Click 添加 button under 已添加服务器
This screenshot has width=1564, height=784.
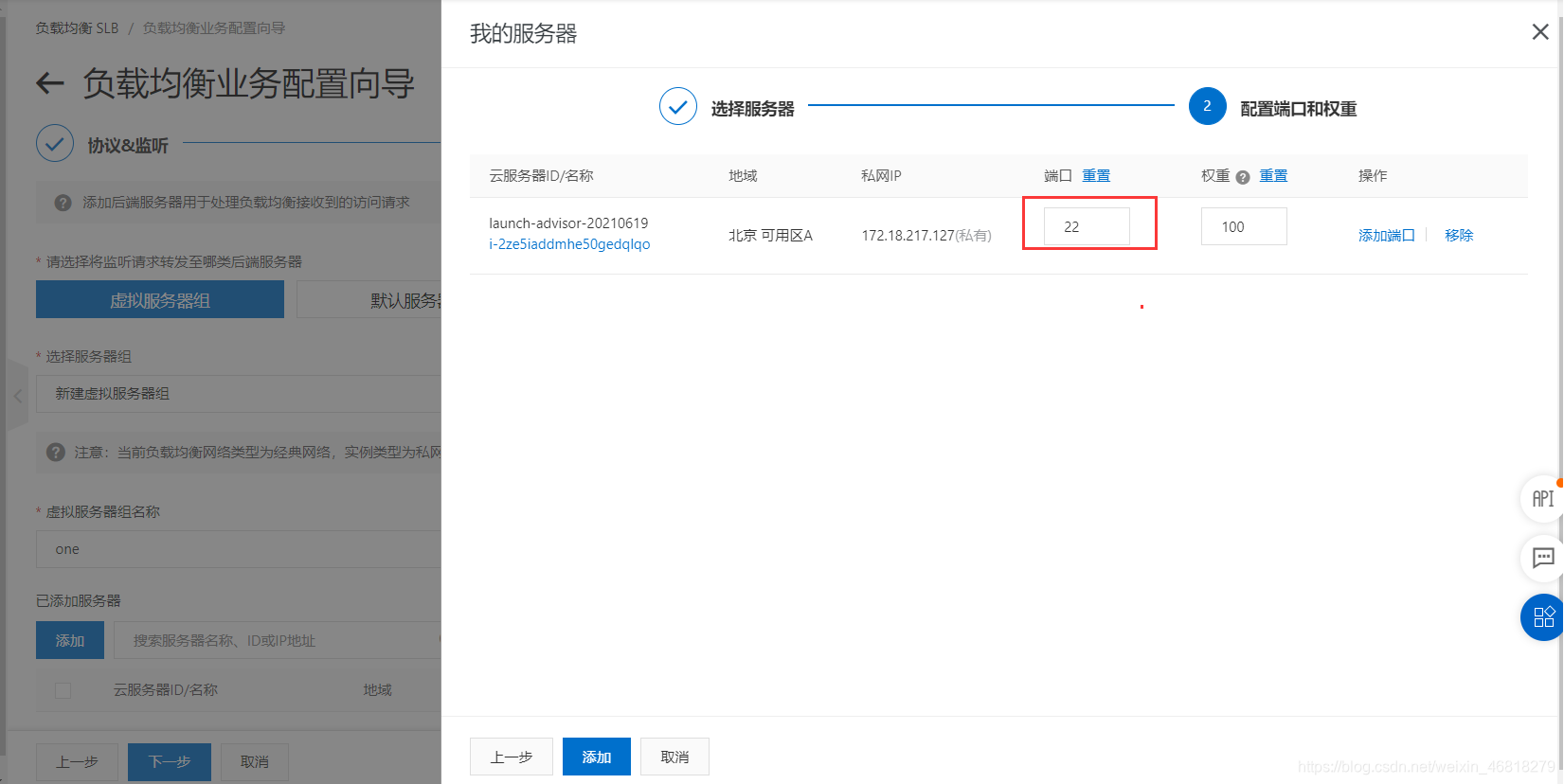coord(70,640)
